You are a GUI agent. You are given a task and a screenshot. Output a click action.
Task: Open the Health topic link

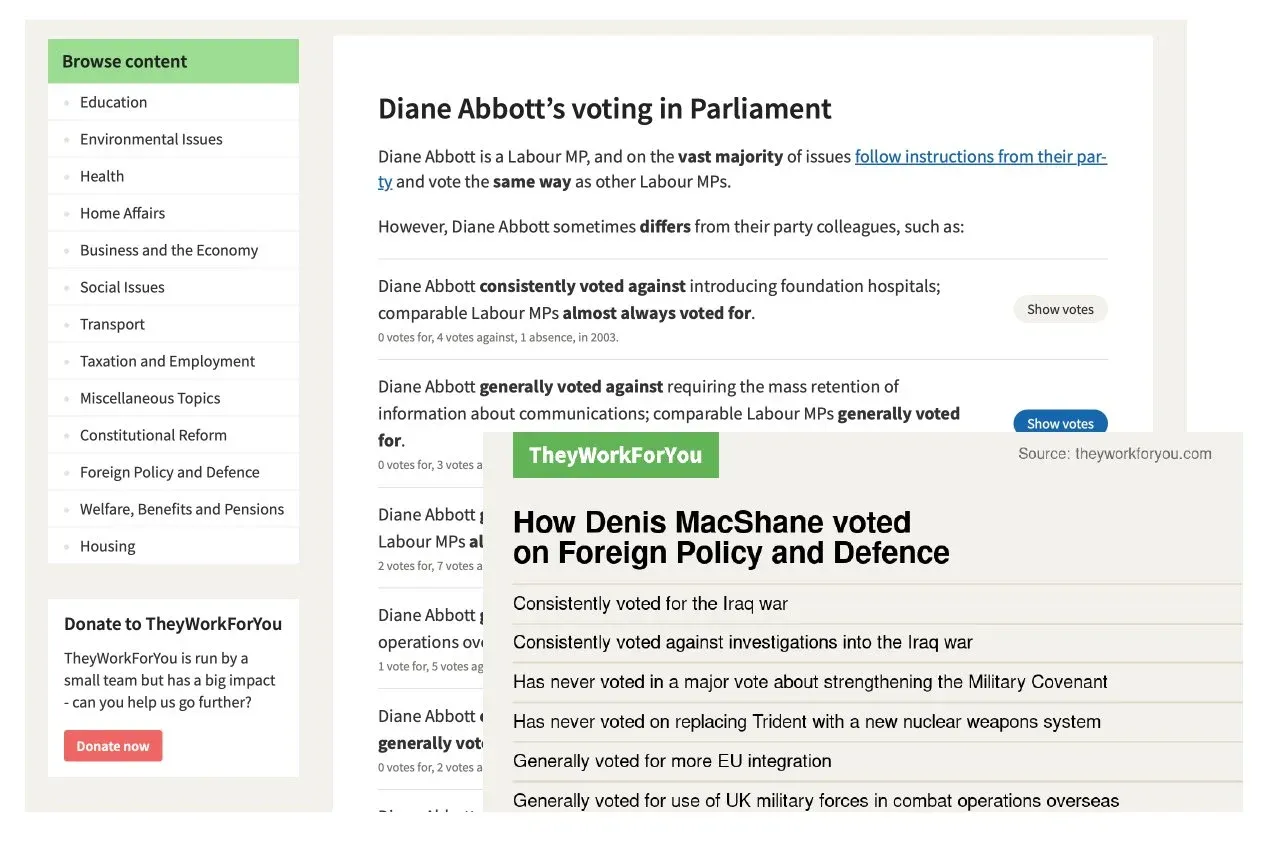point(102,176)
